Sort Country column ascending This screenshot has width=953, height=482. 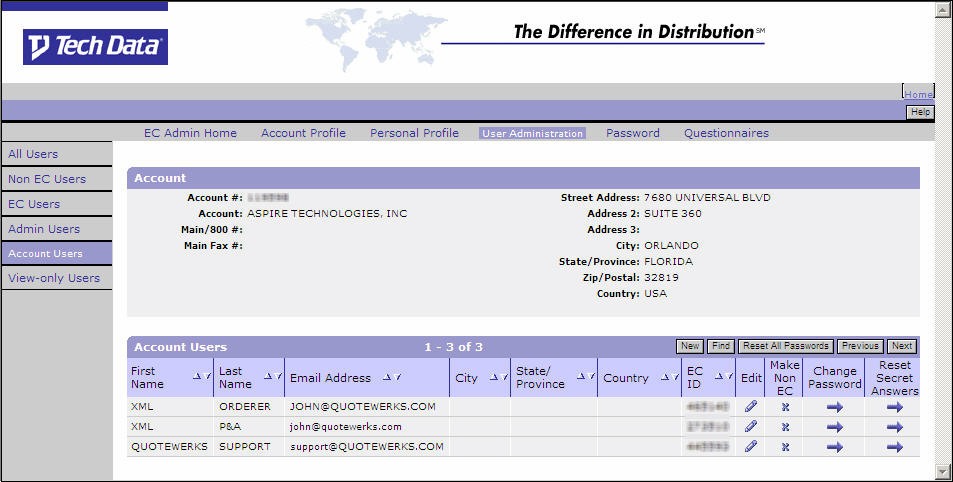coord(664,377)
